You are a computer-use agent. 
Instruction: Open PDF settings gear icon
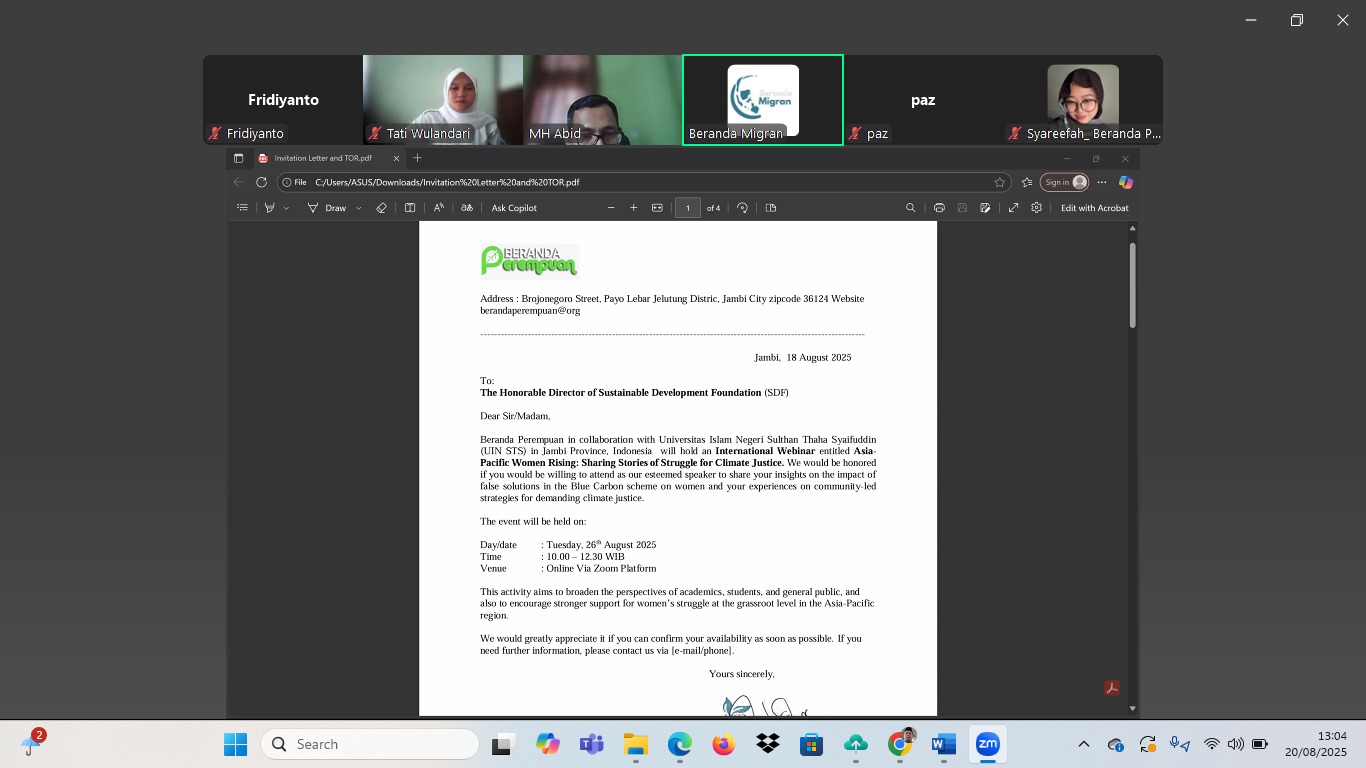pyautogui.click(x=1036, y=208)
